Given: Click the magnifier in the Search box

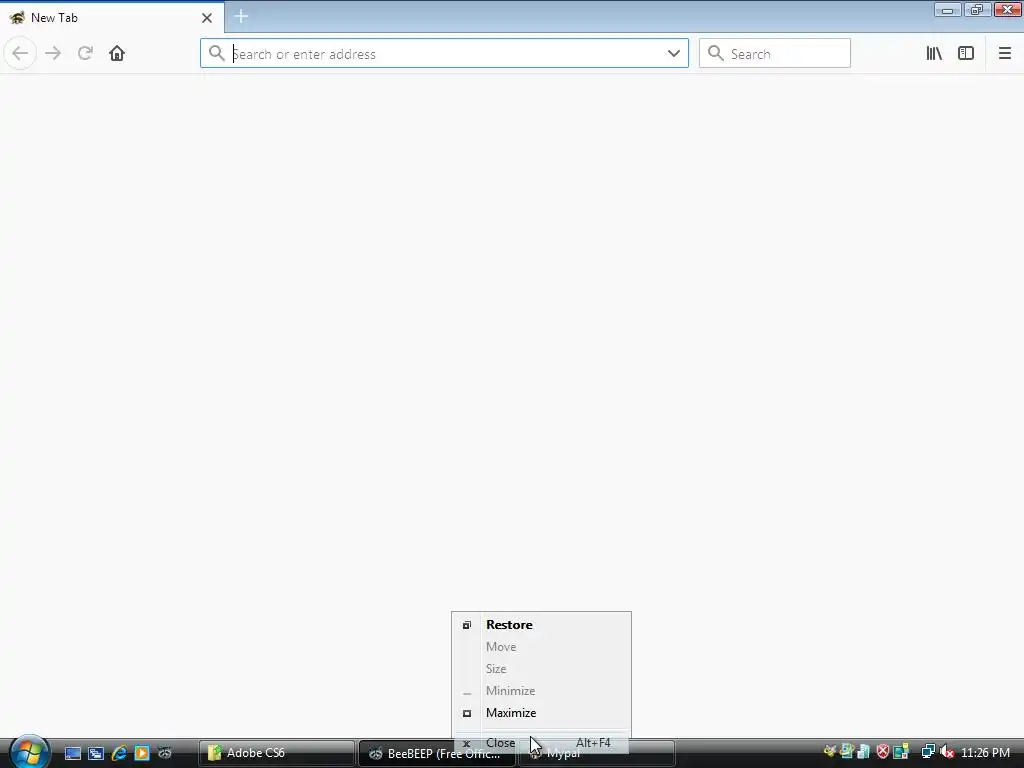Looking at the screenshot, I should tap(716, 54).
